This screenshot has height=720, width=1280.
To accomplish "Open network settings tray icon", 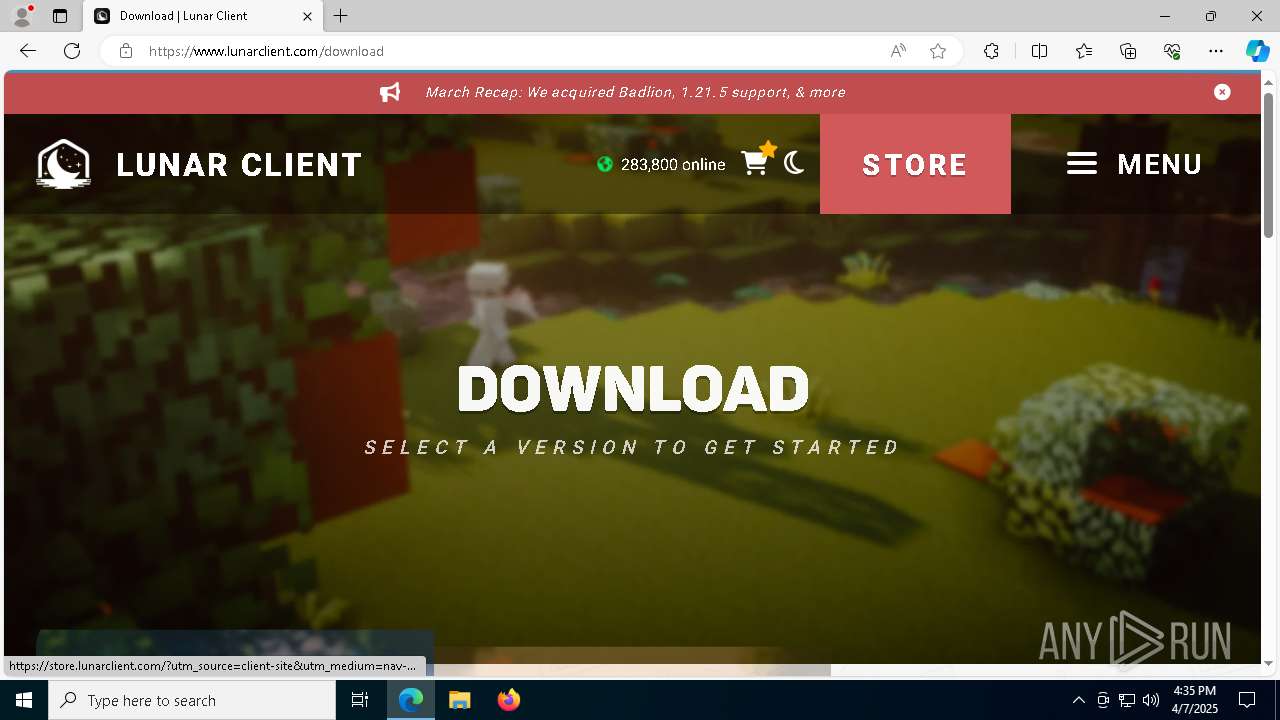I will pyautogui.click(x=1127, y=700).
